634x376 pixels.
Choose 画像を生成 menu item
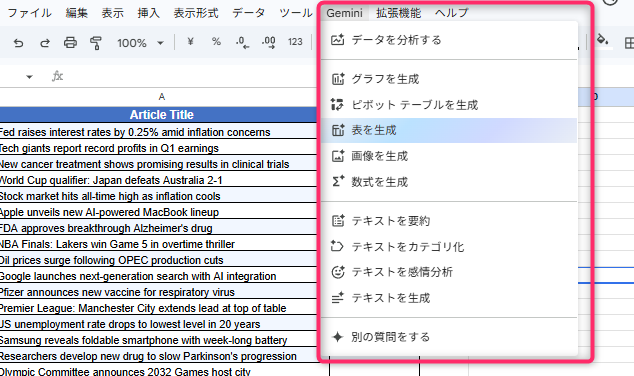[x=449, y=156]
